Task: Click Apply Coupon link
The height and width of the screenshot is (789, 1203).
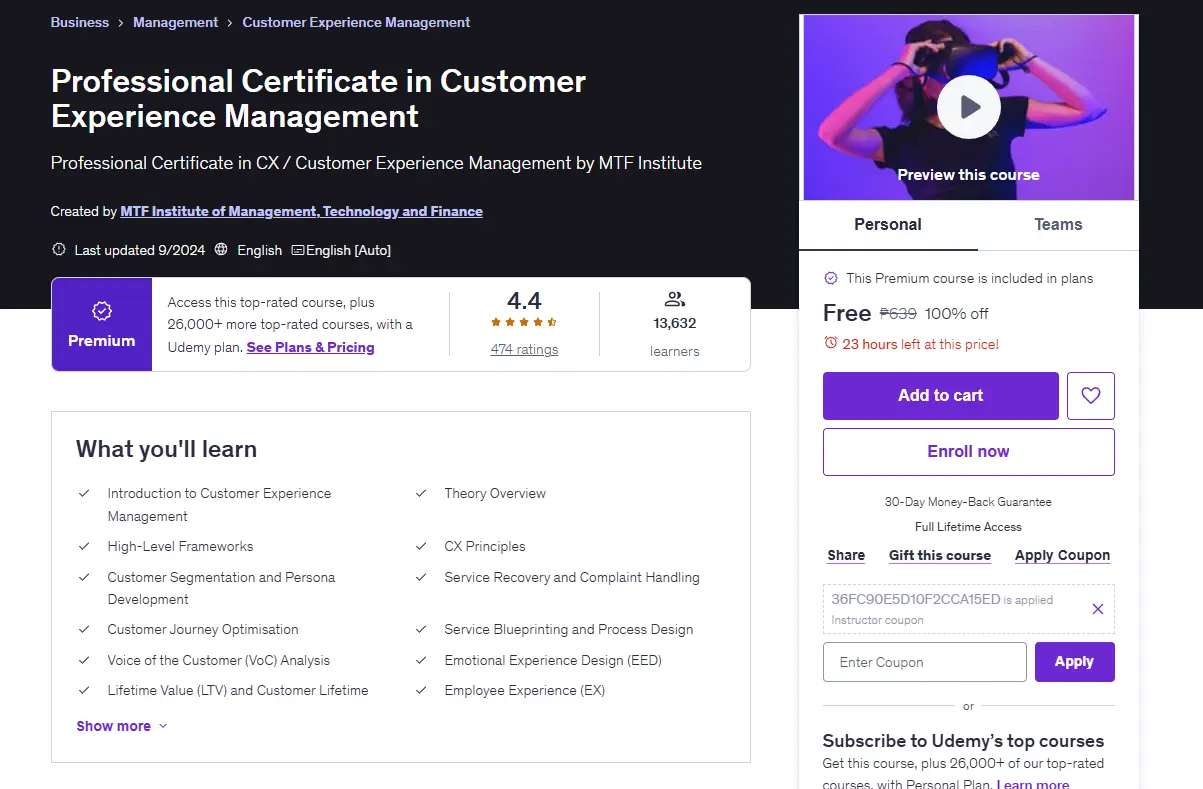Action: [x=1062, y=555]
